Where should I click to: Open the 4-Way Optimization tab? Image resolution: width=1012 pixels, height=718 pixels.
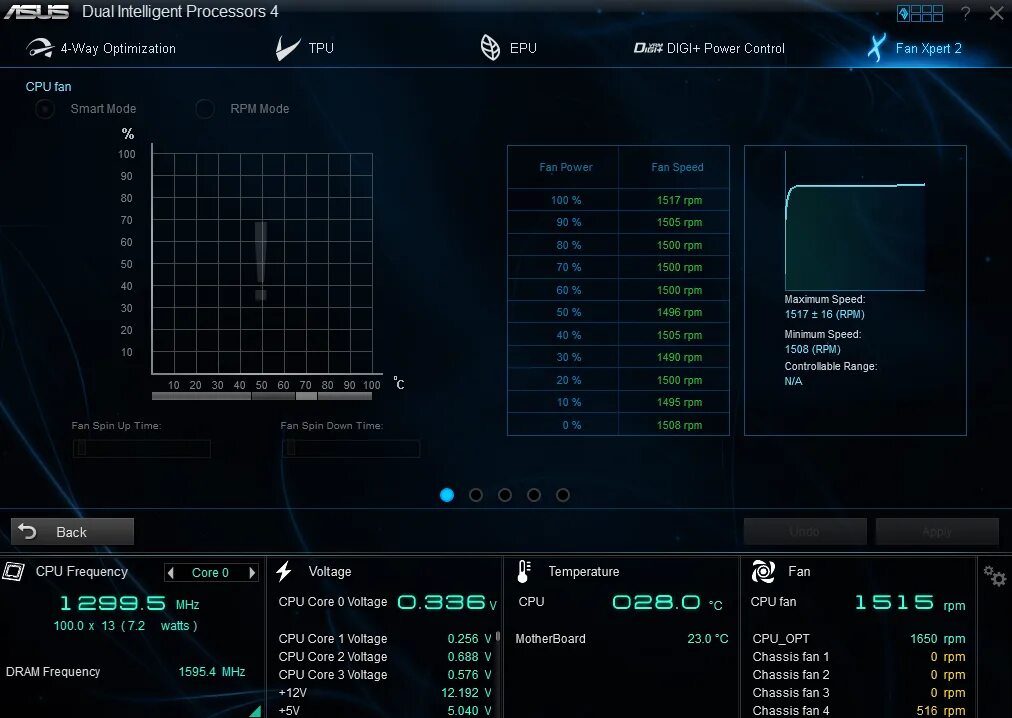[101, 48]
